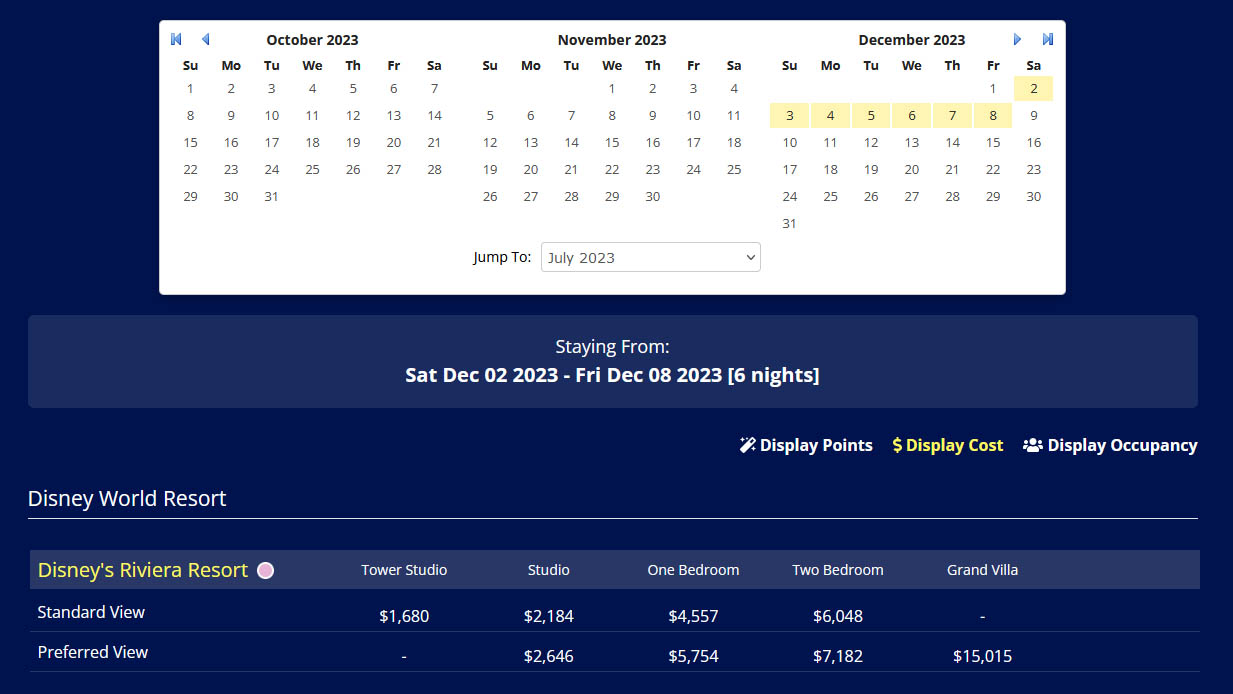Click the $4,557 One Bedroom price
Screen dimensions: 1233x694
tap(693, 616)
